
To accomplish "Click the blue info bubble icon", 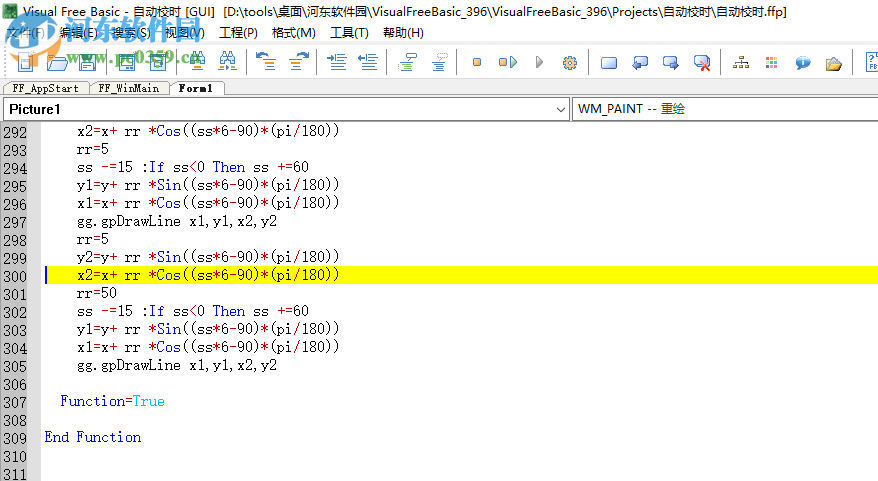I will point(802,63).
